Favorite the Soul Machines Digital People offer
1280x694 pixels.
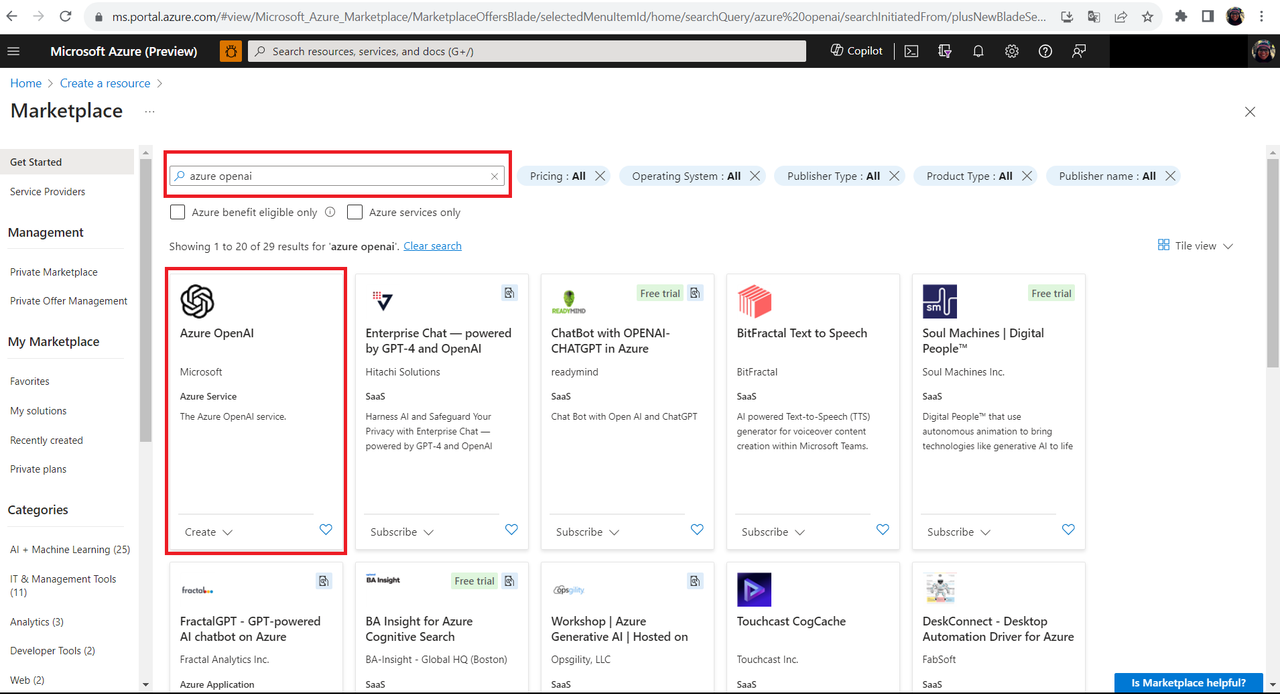[1068, 530]
